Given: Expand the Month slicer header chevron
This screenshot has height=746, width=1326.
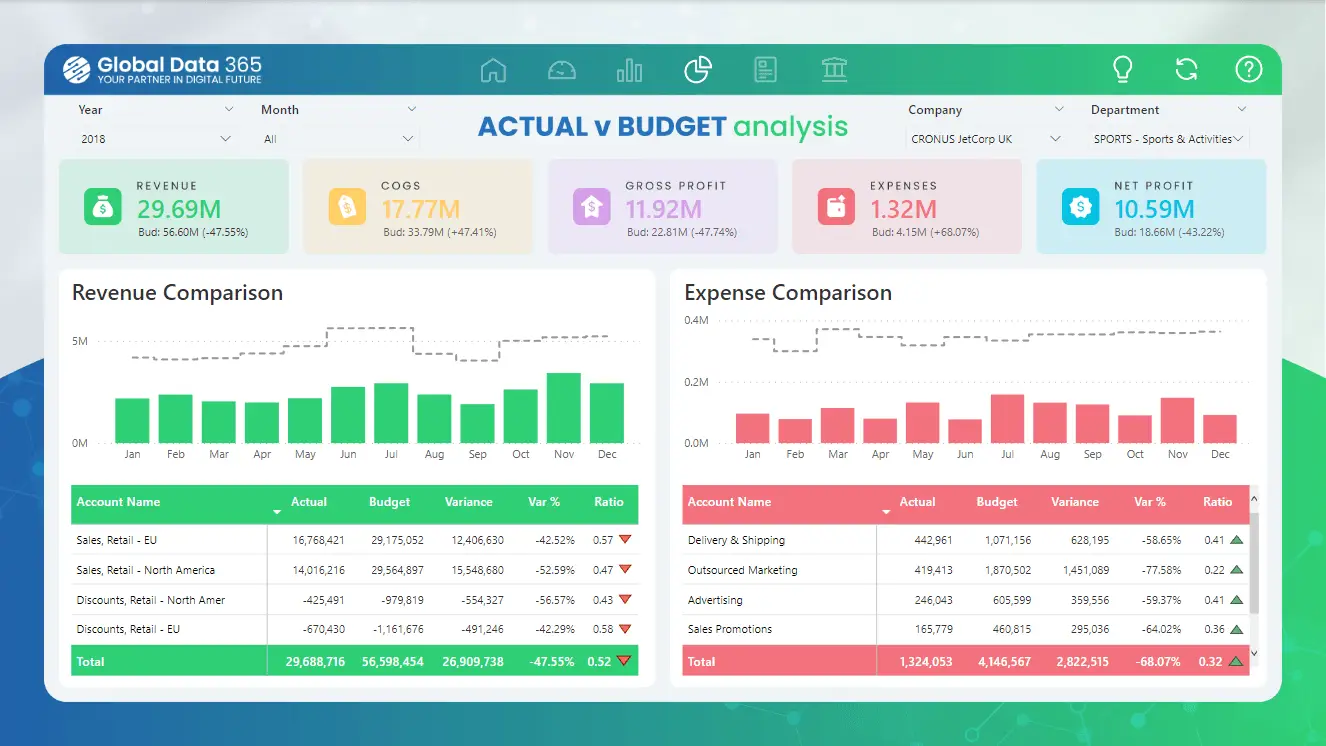Looking at the screenshot, I should click(x=412, y=109).
